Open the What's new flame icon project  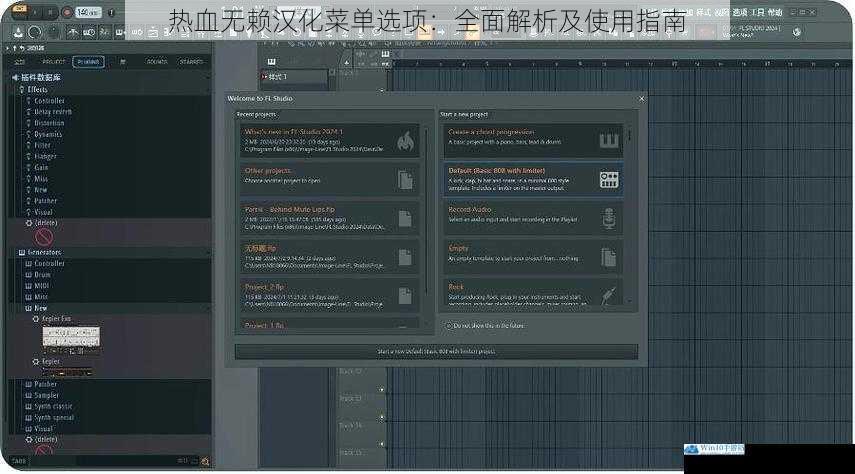click(x=329, y=141)
